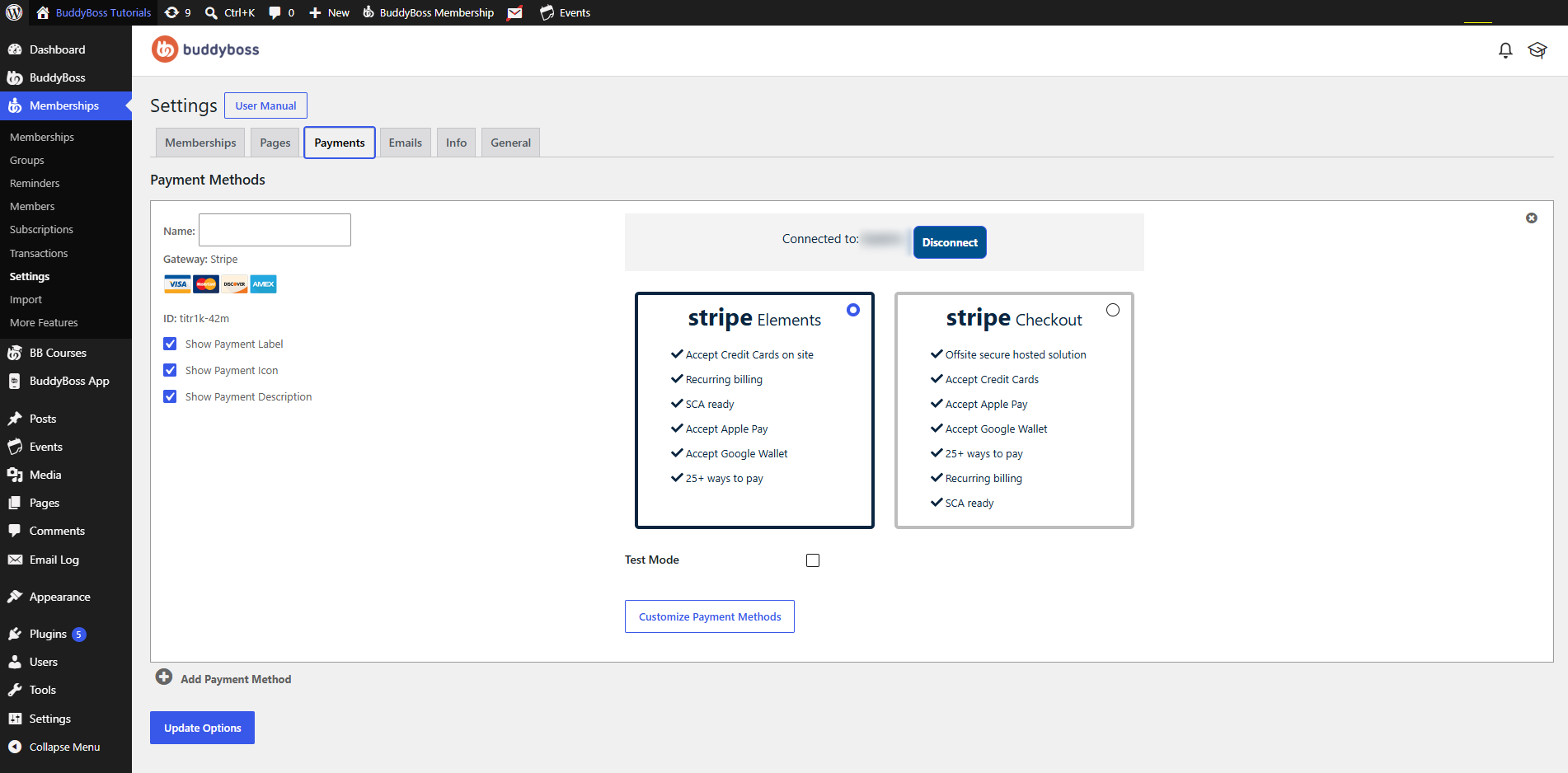Open comments bubble in admin bar
Screen dimensions: 1568x773
coord(281,12)
